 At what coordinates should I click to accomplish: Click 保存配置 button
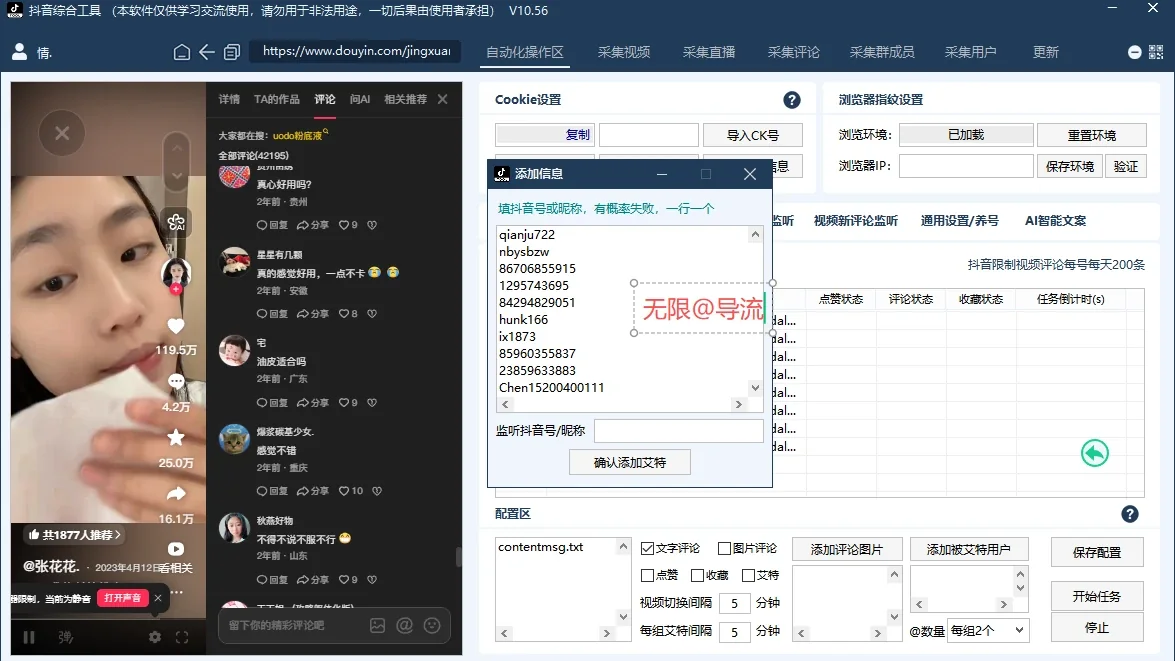1096,552
